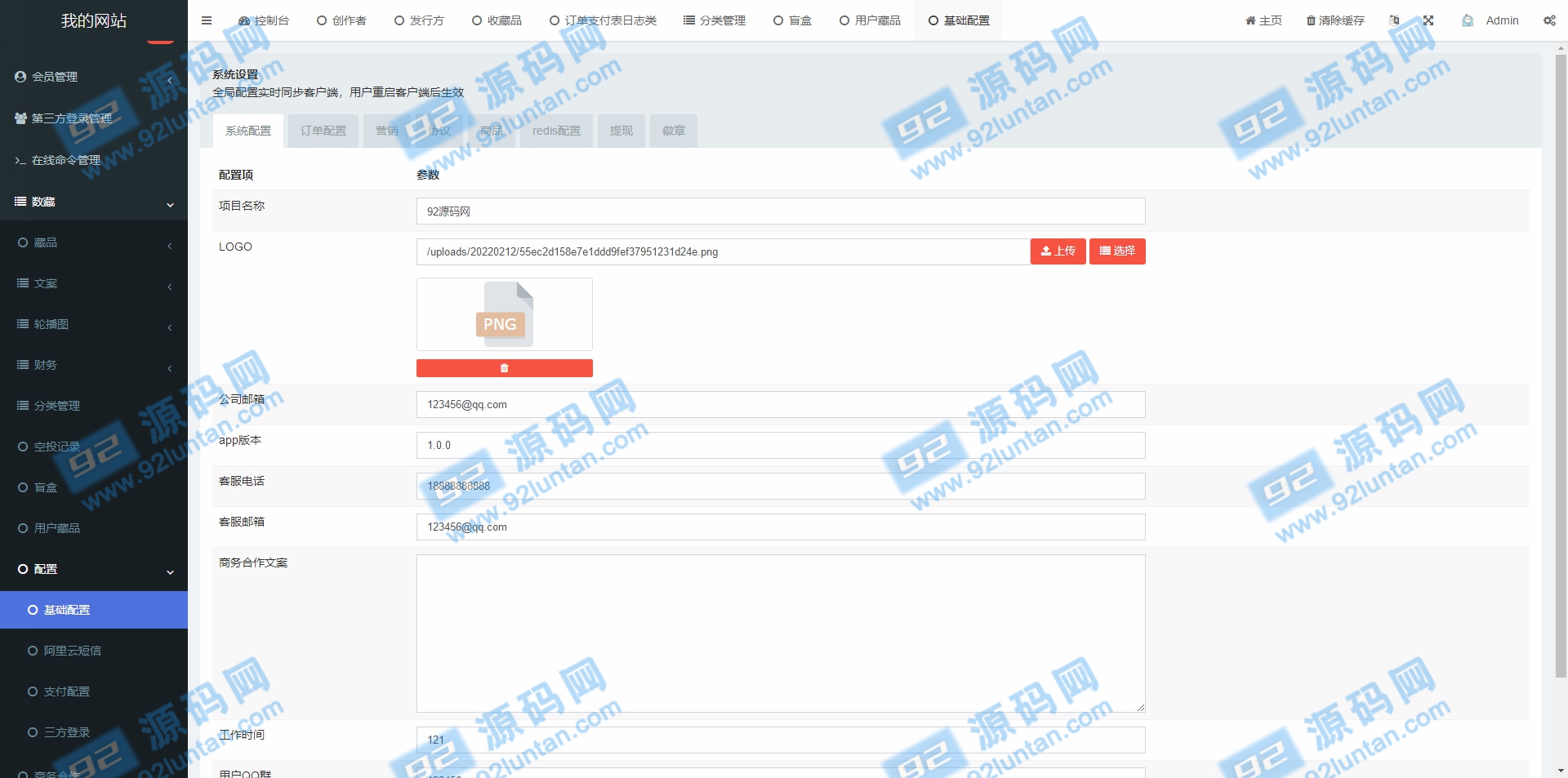Delete logo with red trash button

(x=505, y=368)
